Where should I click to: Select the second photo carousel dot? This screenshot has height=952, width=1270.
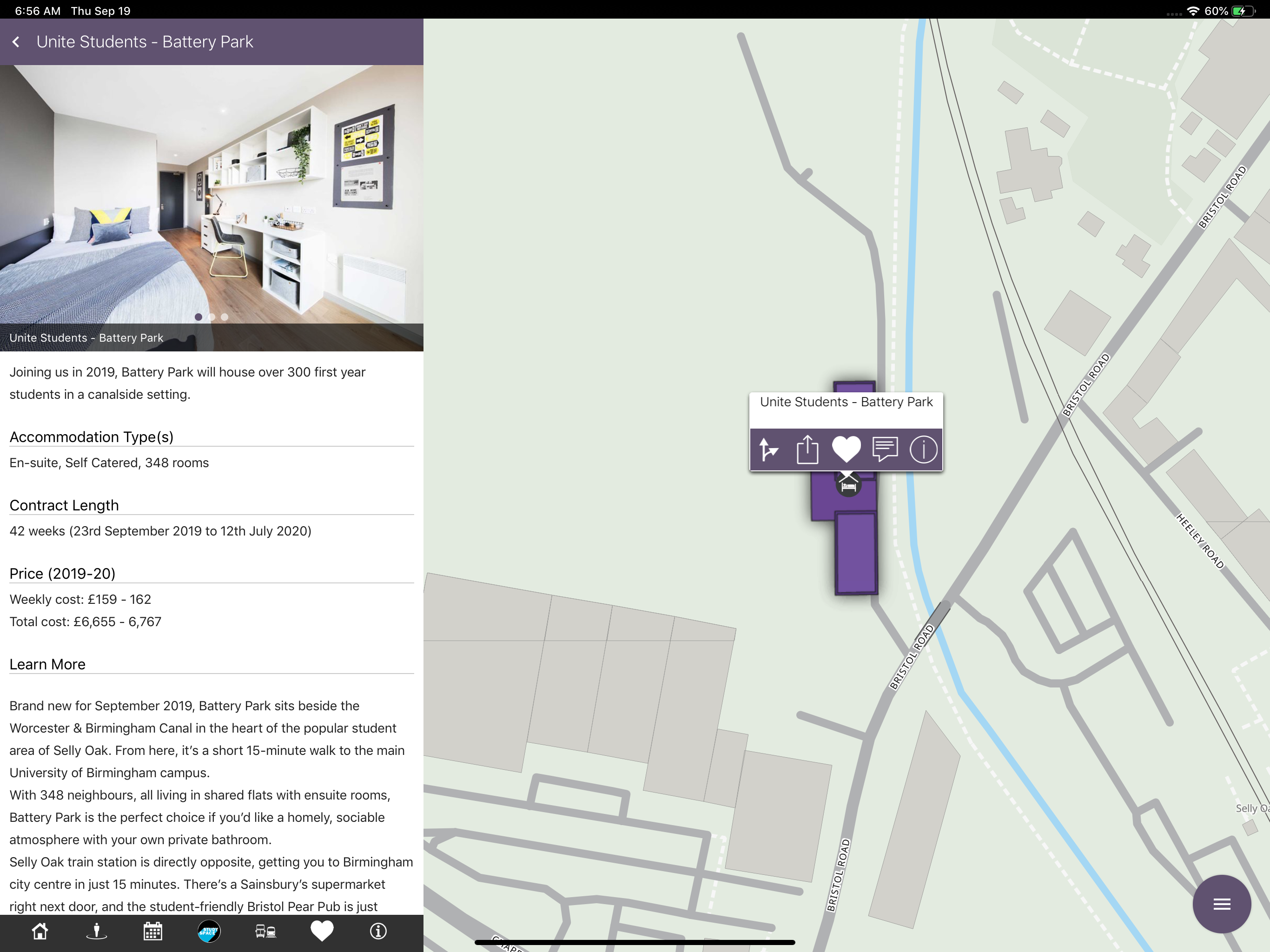(212, 317)
